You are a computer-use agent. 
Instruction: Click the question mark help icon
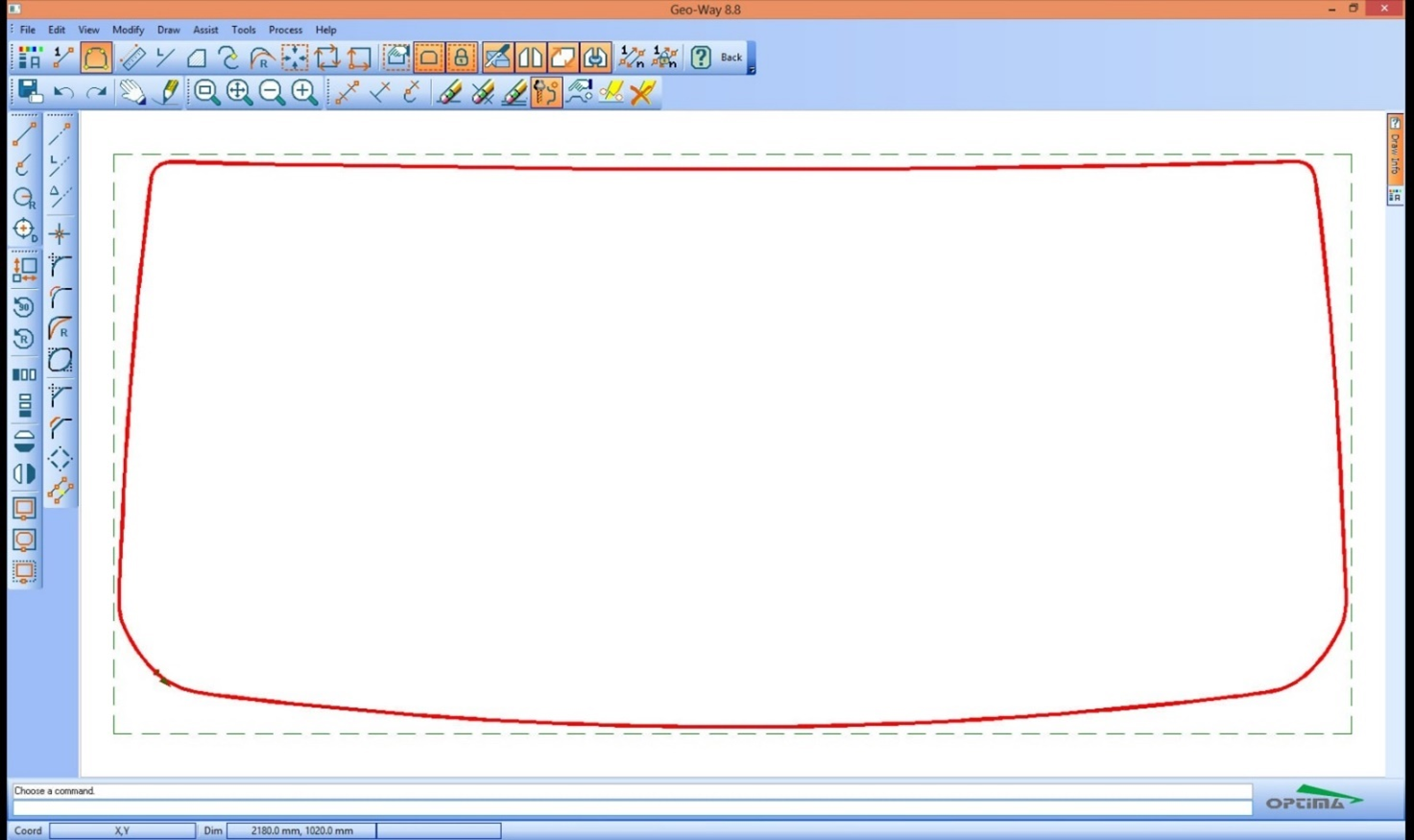[701, 58]
